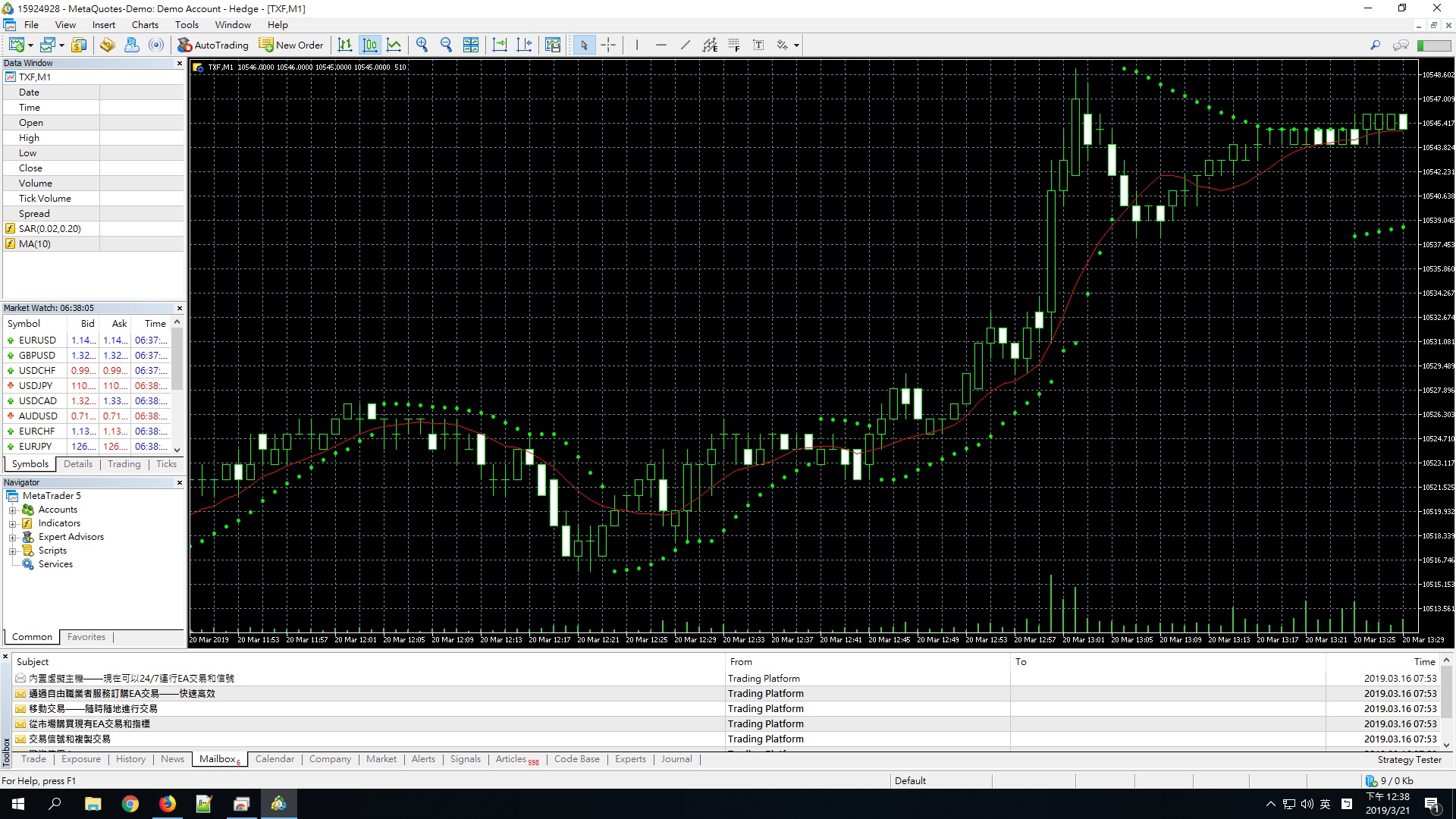Open File Explorer from the taskbar
This screenshot has width=1456, height=819.
click(x=93, y=804)
